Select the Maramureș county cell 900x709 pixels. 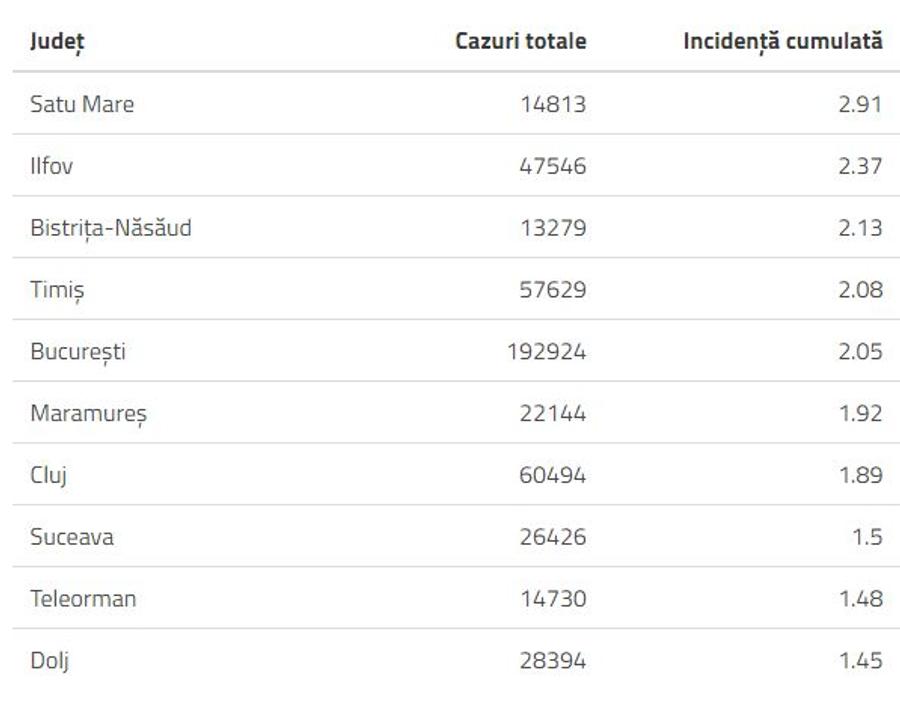click(88, 414)
